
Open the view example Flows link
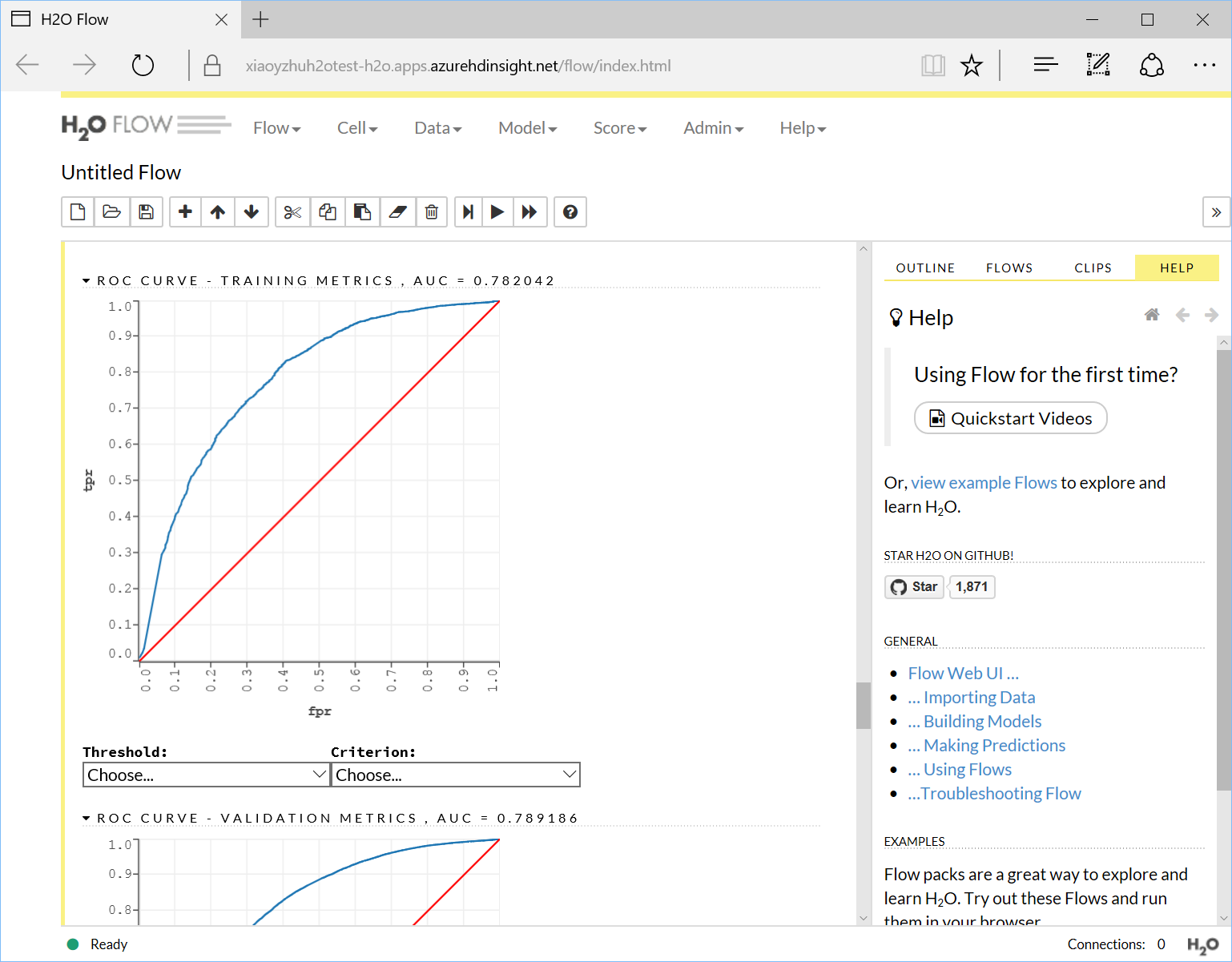pyautogui.click(x=984, y=483)
